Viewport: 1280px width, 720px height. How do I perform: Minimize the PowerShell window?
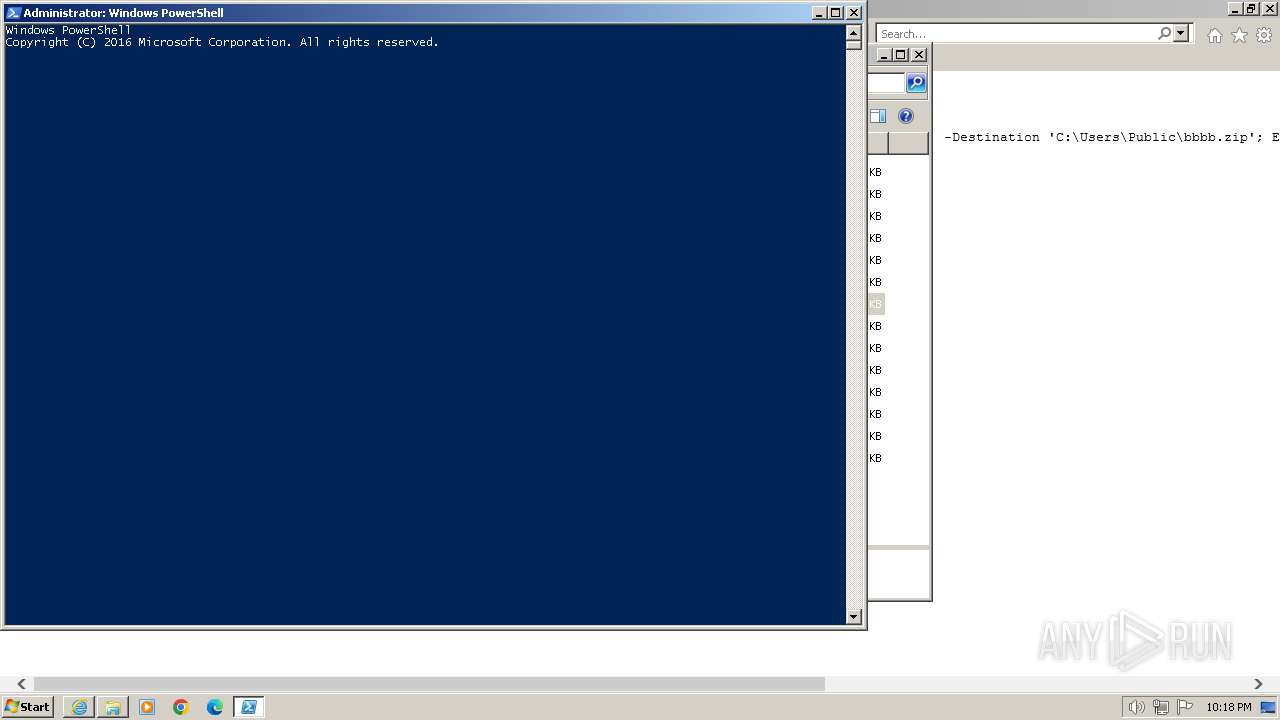820,13
